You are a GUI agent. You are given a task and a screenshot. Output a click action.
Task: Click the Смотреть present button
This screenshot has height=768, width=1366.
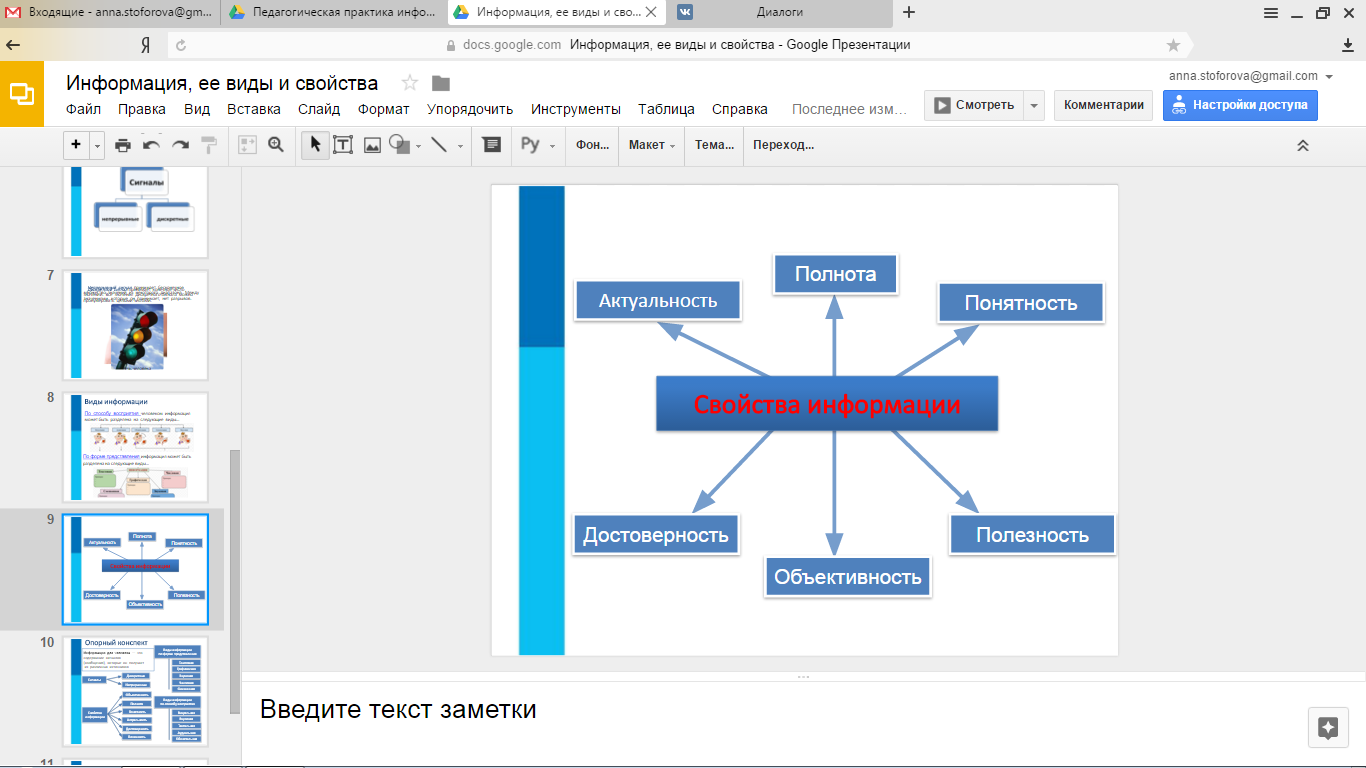click(974, 105)
